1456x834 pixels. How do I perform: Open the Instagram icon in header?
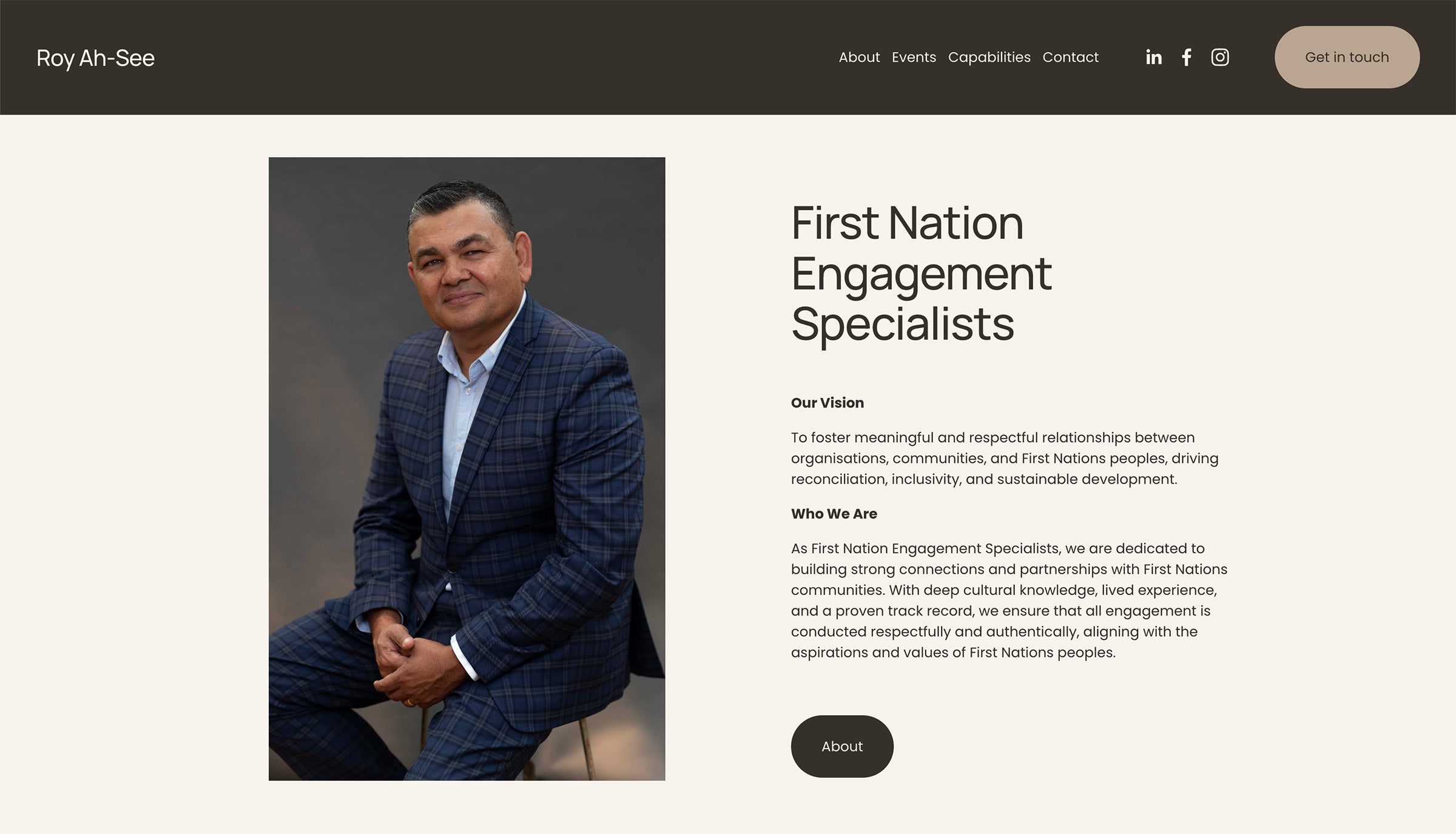(x=1220, y=57)
